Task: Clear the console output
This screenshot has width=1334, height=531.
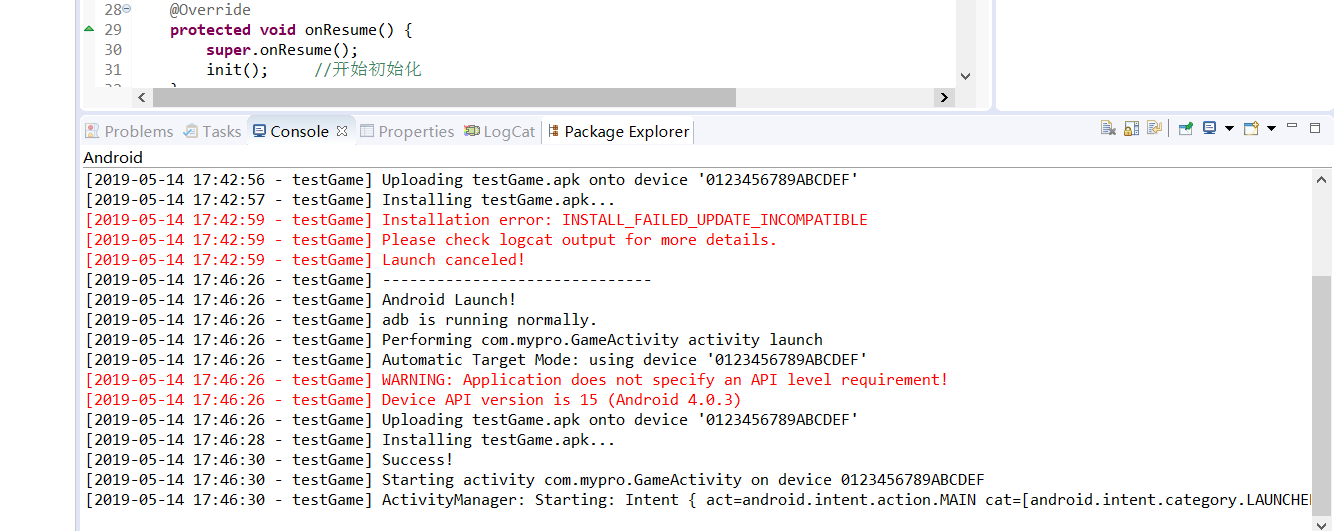Action: [1108, 128]
